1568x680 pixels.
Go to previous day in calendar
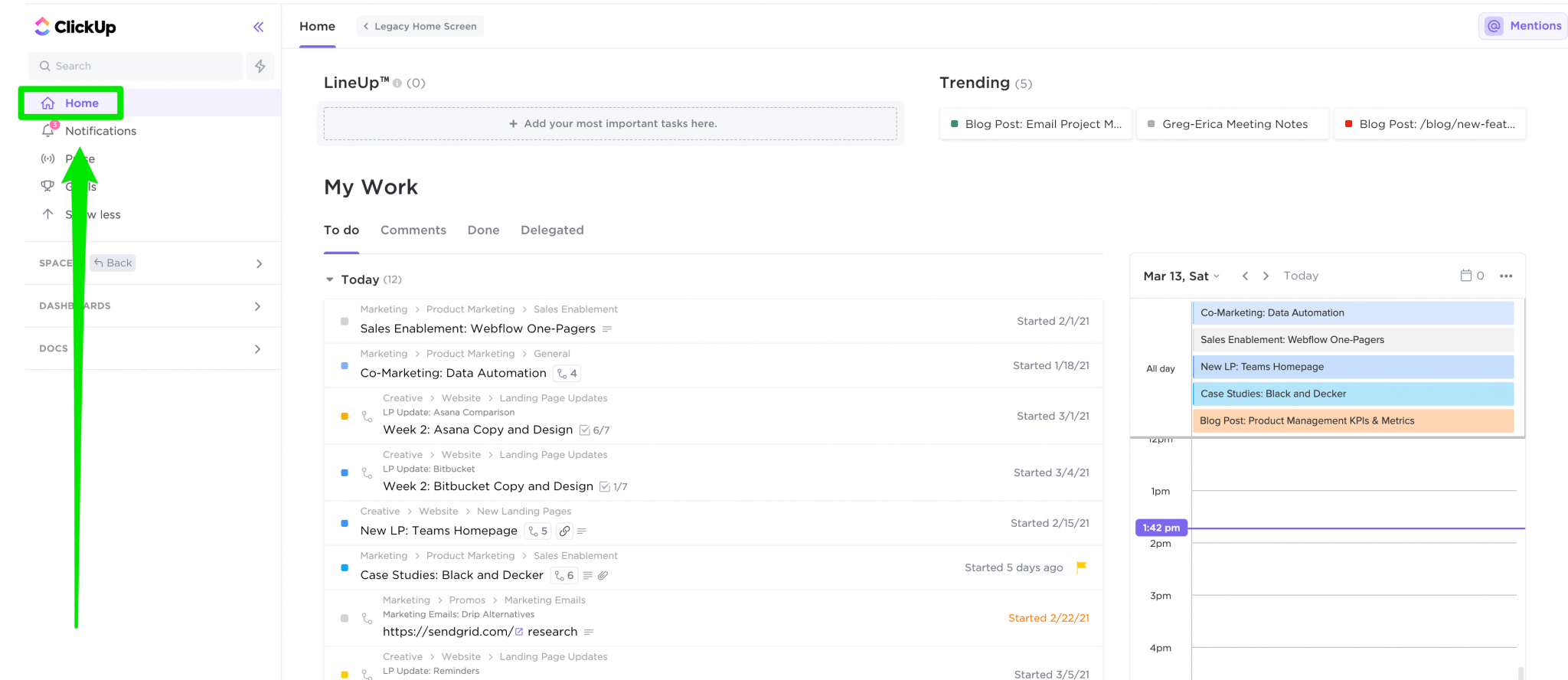(1245, 276)
